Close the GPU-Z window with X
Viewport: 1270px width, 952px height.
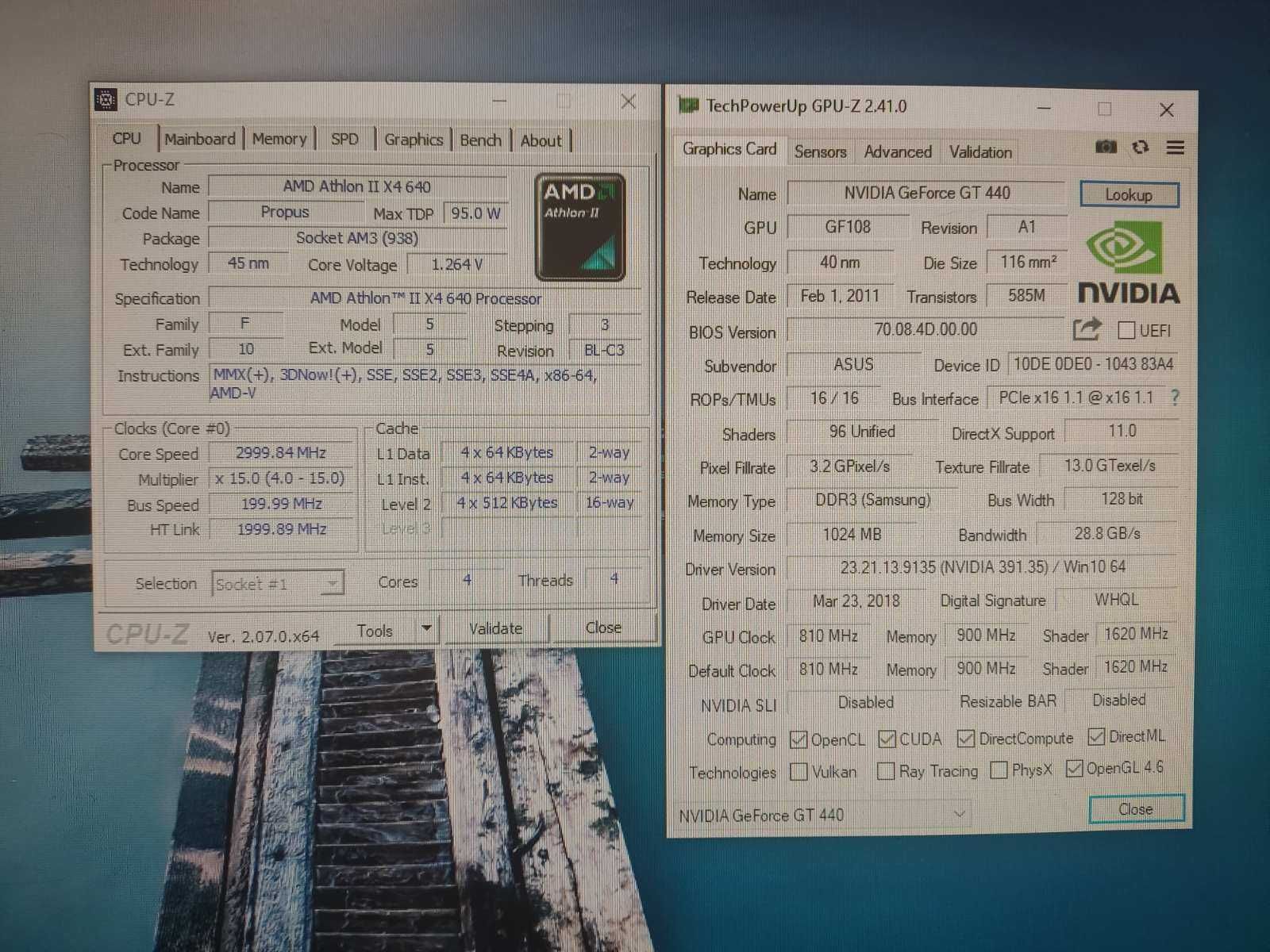pyautogui.click(x=1167, y=110)
